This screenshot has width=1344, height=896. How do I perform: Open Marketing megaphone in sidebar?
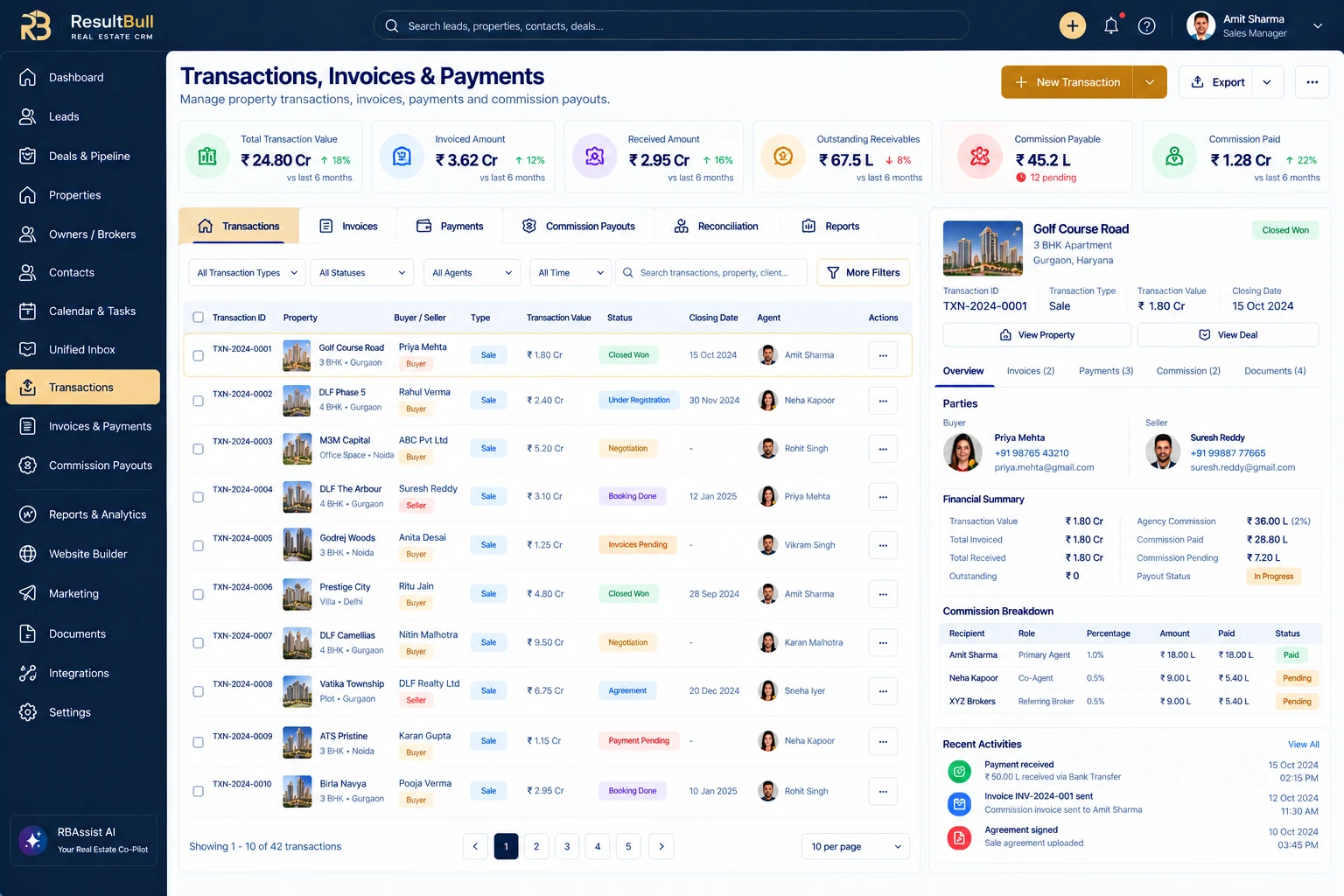coord(83,593)
